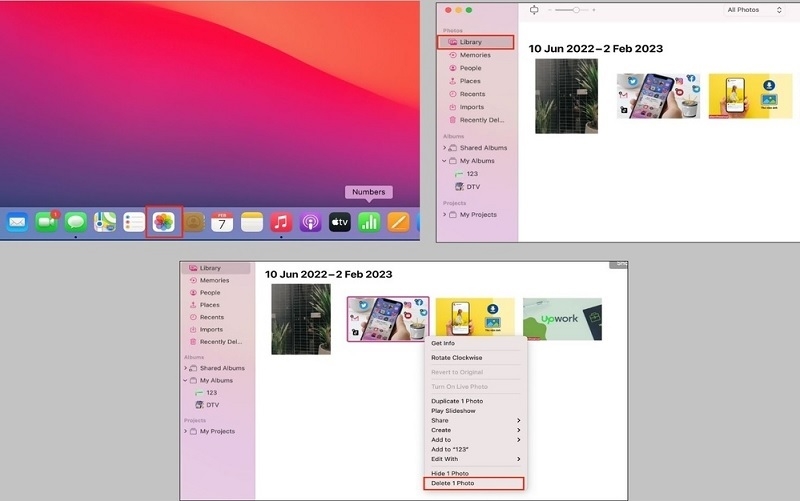The image size is (800, 501).
Task: Expand My Projects in top Photos window
Action: [444, 215]
